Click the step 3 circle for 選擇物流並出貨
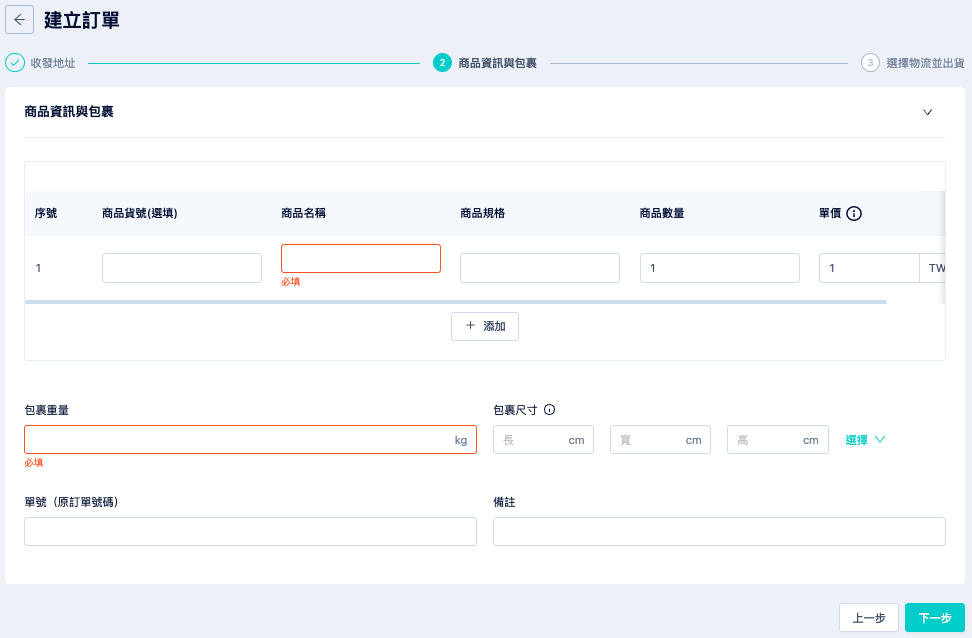This screenshot has height=638, width=972. click(x=870, y=63)
